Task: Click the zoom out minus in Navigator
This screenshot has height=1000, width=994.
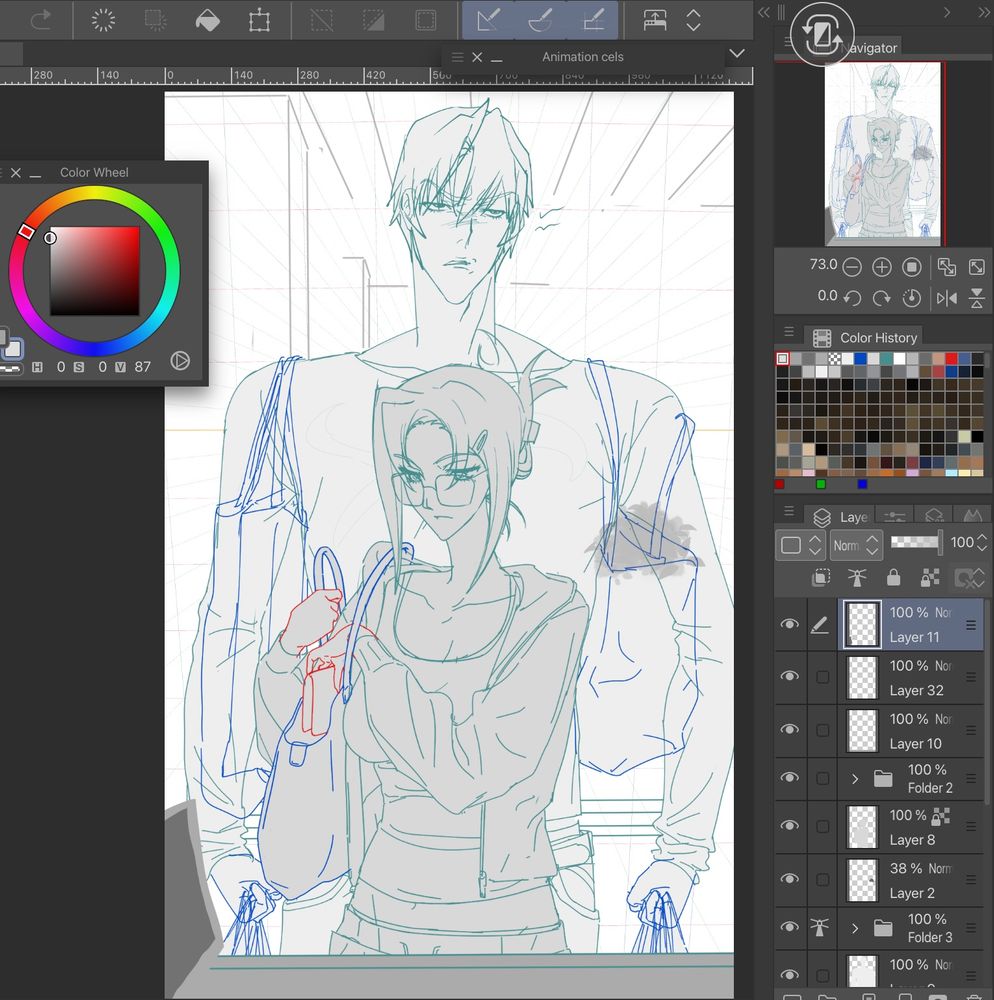Action: (x=852, y=267)
